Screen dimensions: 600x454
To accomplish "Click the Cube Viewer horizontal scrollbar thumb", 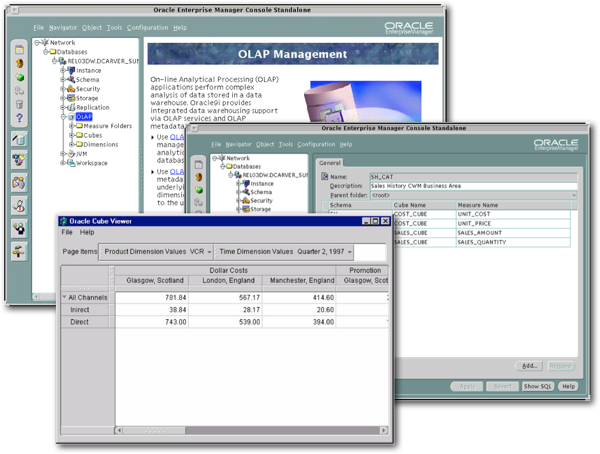I will [154, 430].
